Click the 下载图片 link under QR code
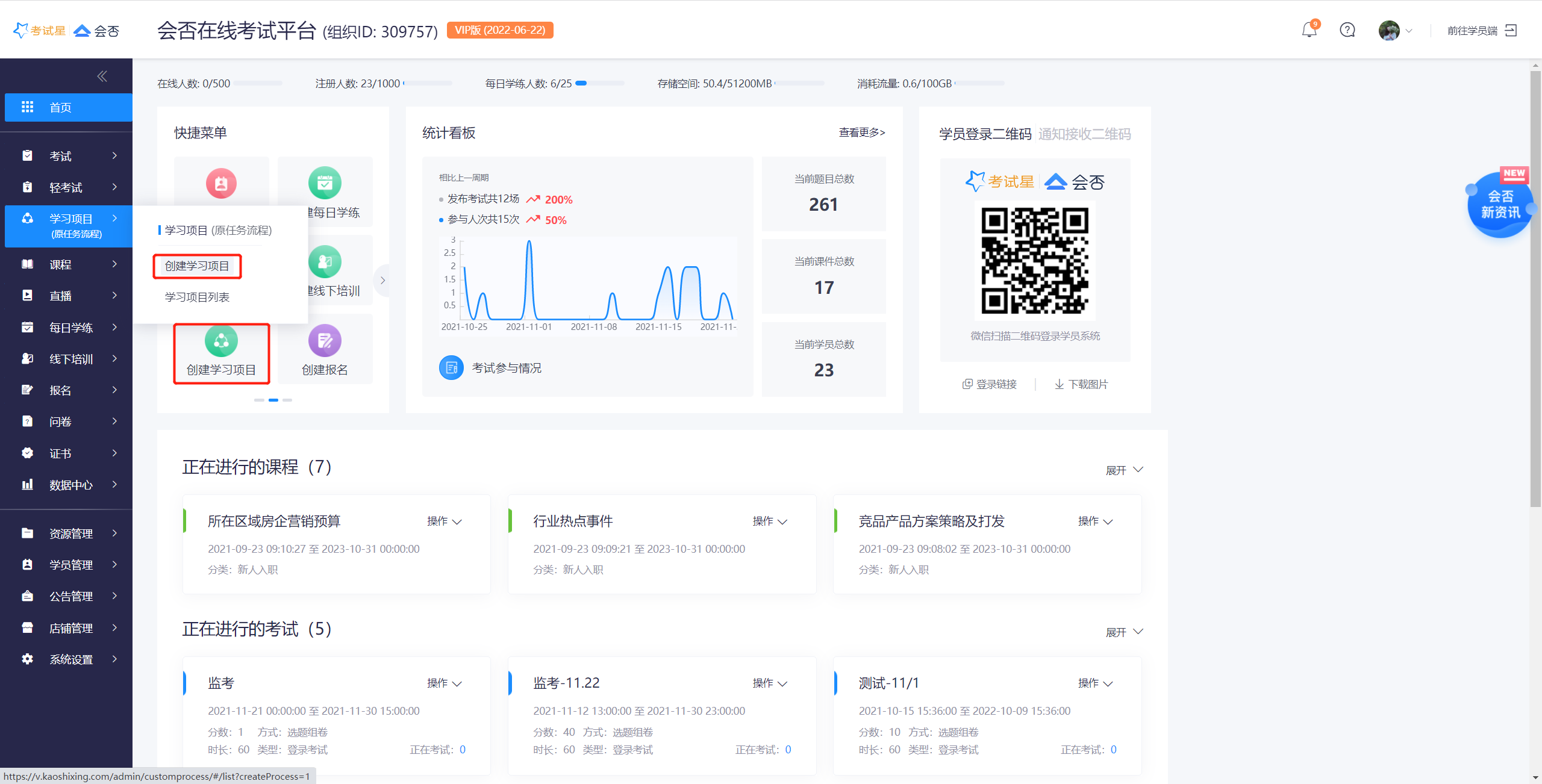 1082,384
